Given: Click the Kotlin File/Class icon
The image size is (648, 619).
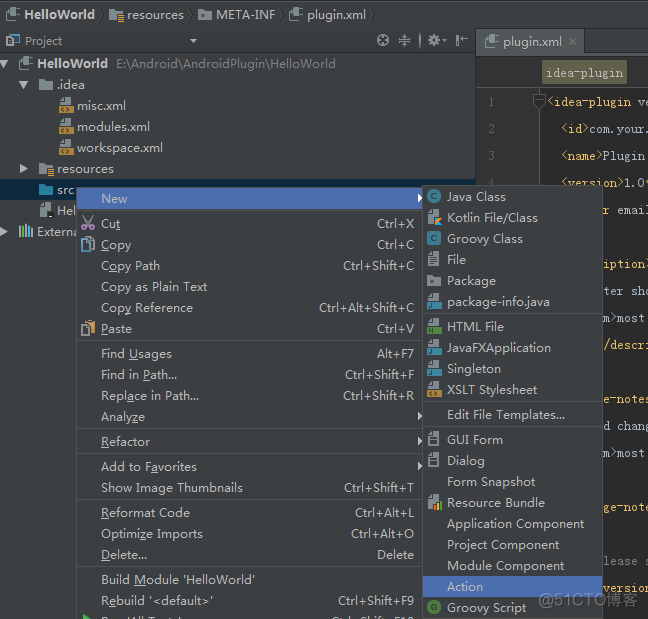Looking at the screenshot, I should 434,218.
